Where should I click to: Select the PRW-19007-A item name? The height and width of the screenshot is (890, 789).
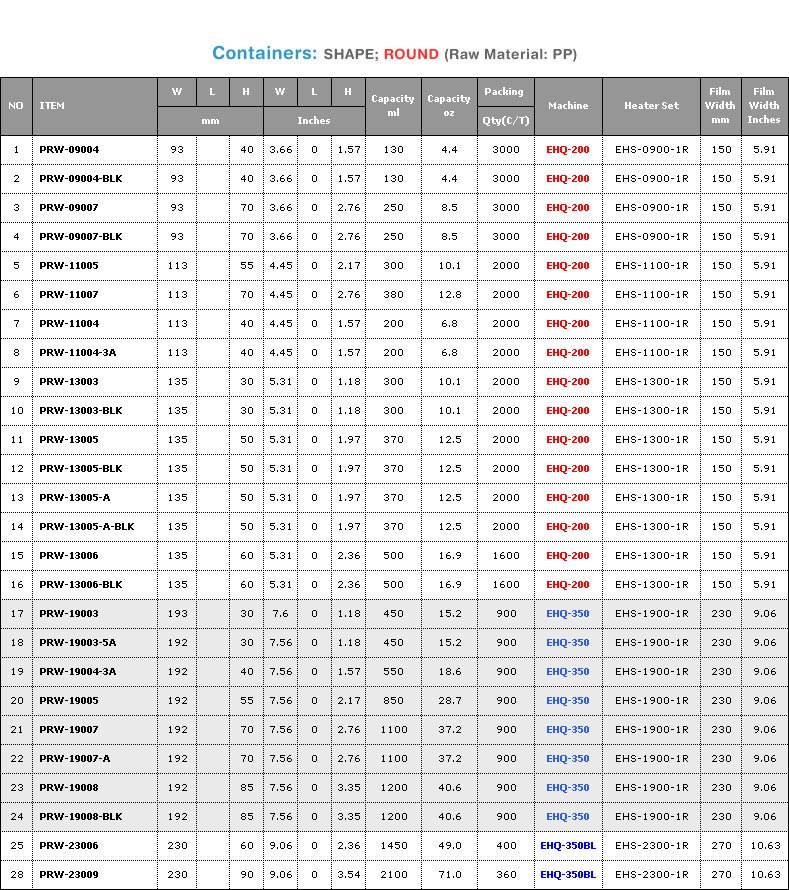coord(74,759)
